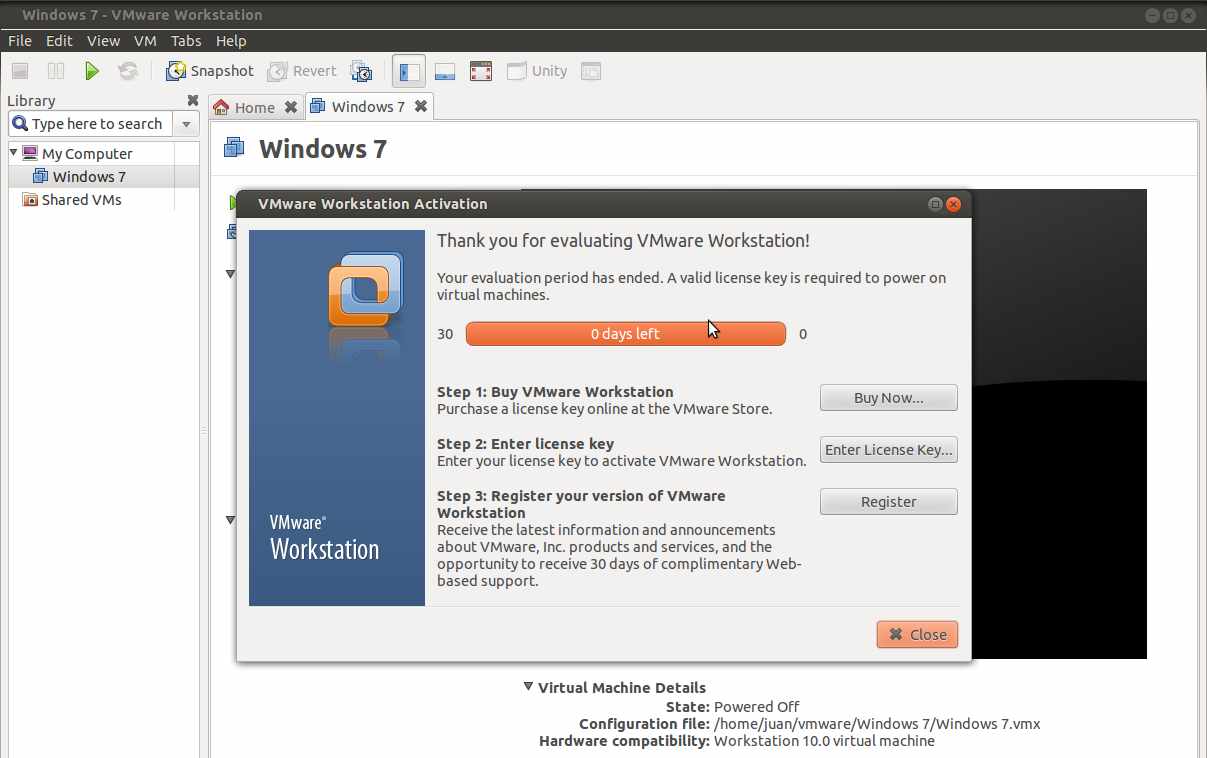Click the Snapshot toolbar button
Viewport: 1207px width, 758px height.
click(210, 71)
